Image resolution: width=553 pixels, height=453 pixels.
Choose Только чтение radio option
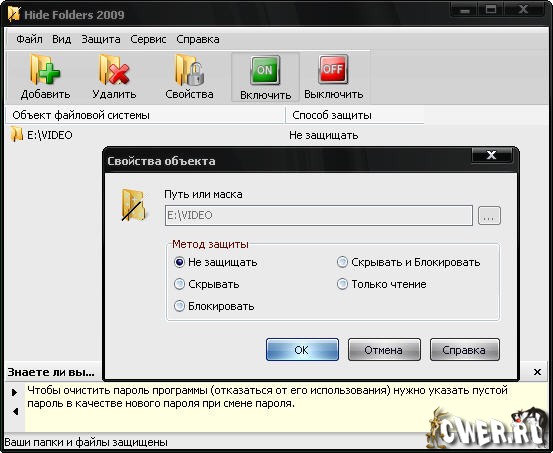tap(342, 284)
